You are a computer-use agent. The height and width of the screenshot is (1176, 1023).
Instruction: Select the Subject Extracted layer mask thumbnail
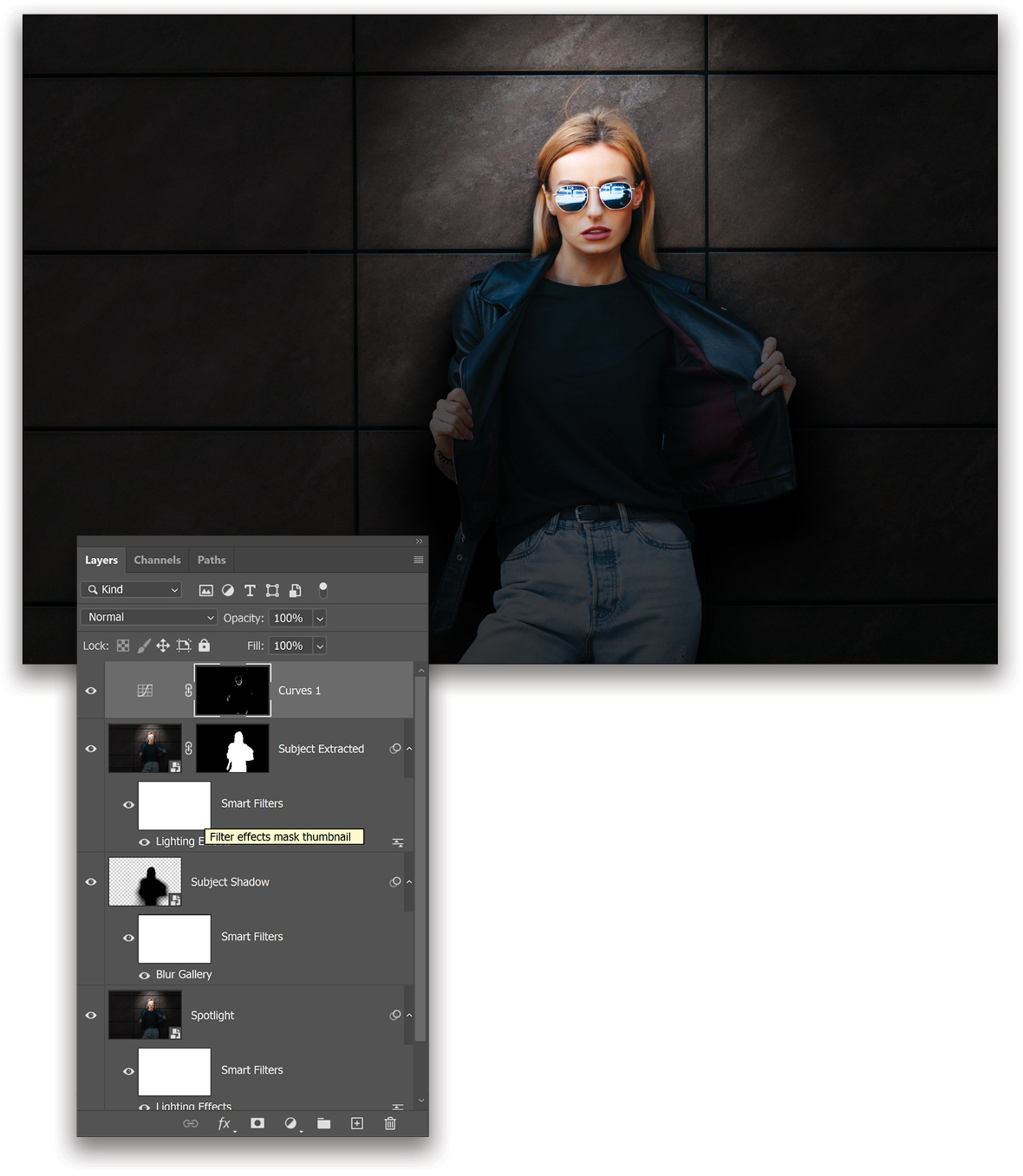pyautogui.click(x=232, y=748)
